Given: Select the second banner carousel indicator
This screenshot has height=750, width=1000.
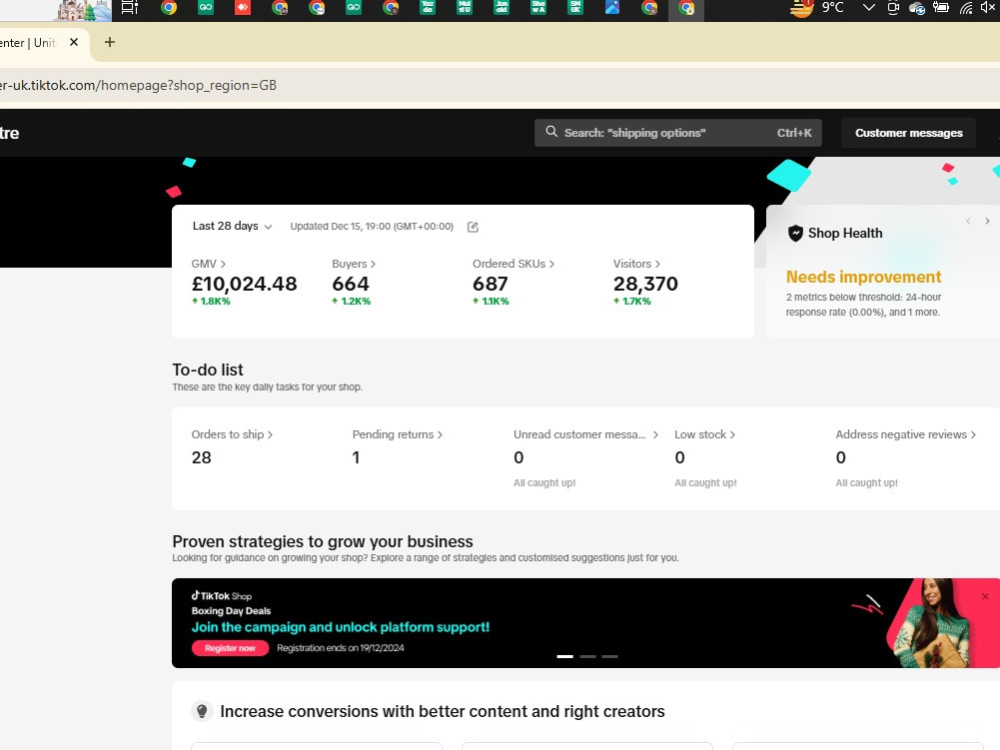Looking at the screenshot, I should pos(588,656).
